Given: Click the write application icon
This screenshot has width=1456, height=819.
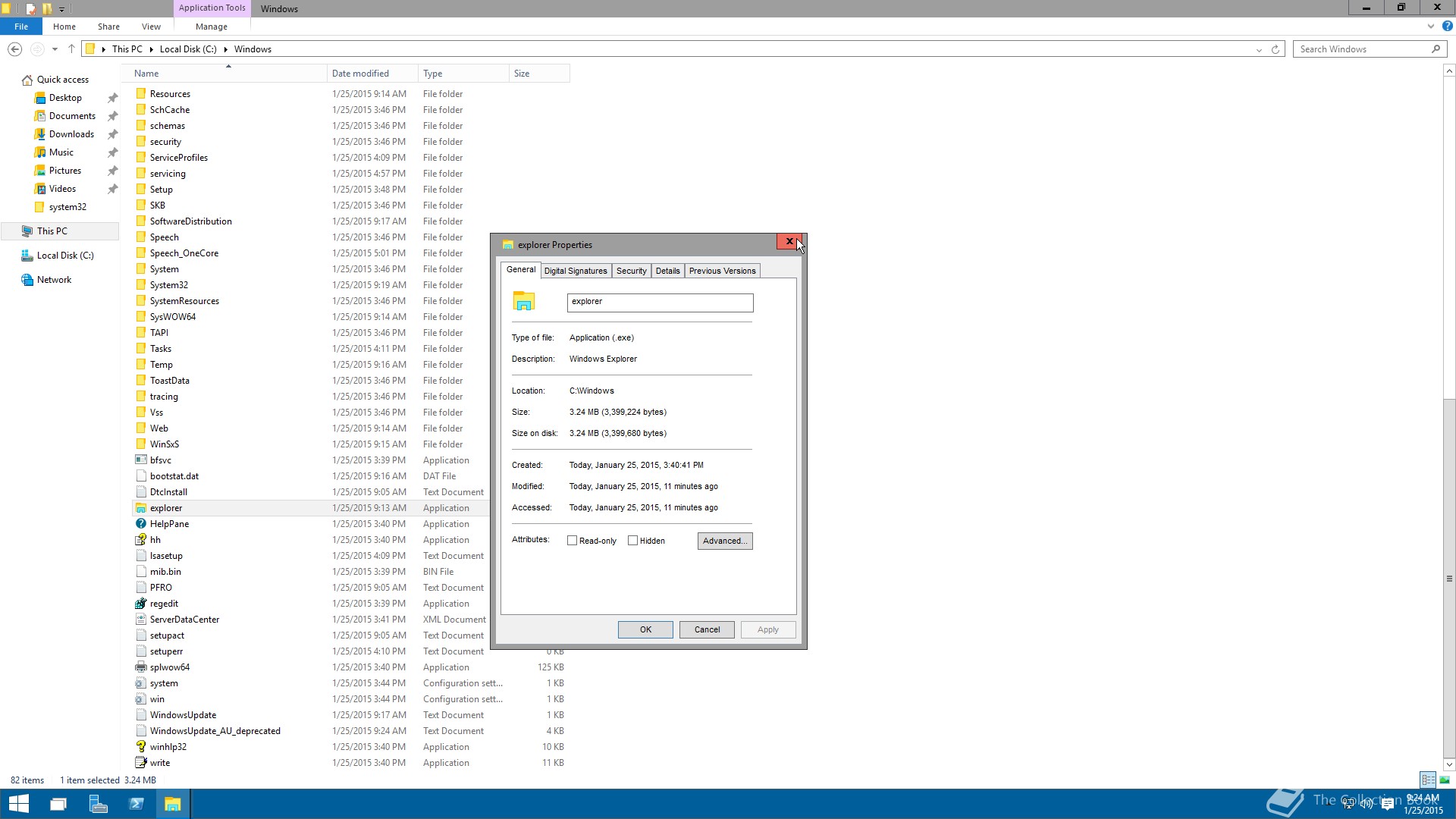Looking at the screenshot, I should (141, 763).
